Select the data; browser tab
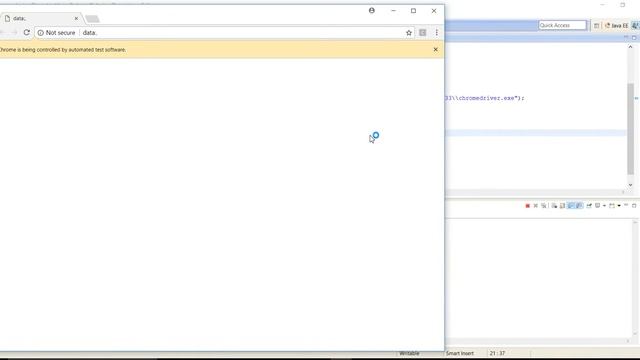This screenshot has width=640, height=360. 41,18
